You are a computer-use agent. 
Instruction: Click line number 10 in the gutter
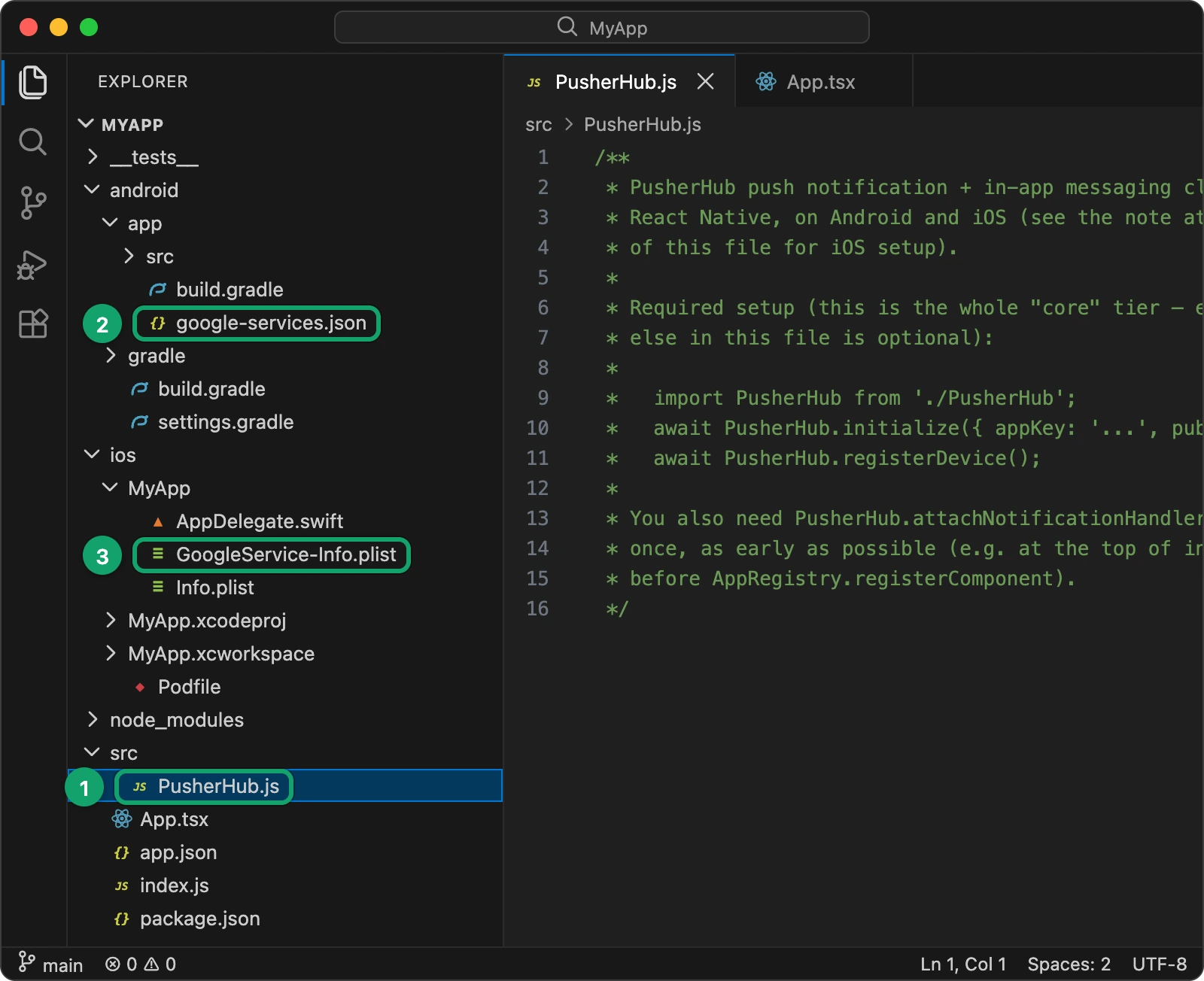(537, 427)
